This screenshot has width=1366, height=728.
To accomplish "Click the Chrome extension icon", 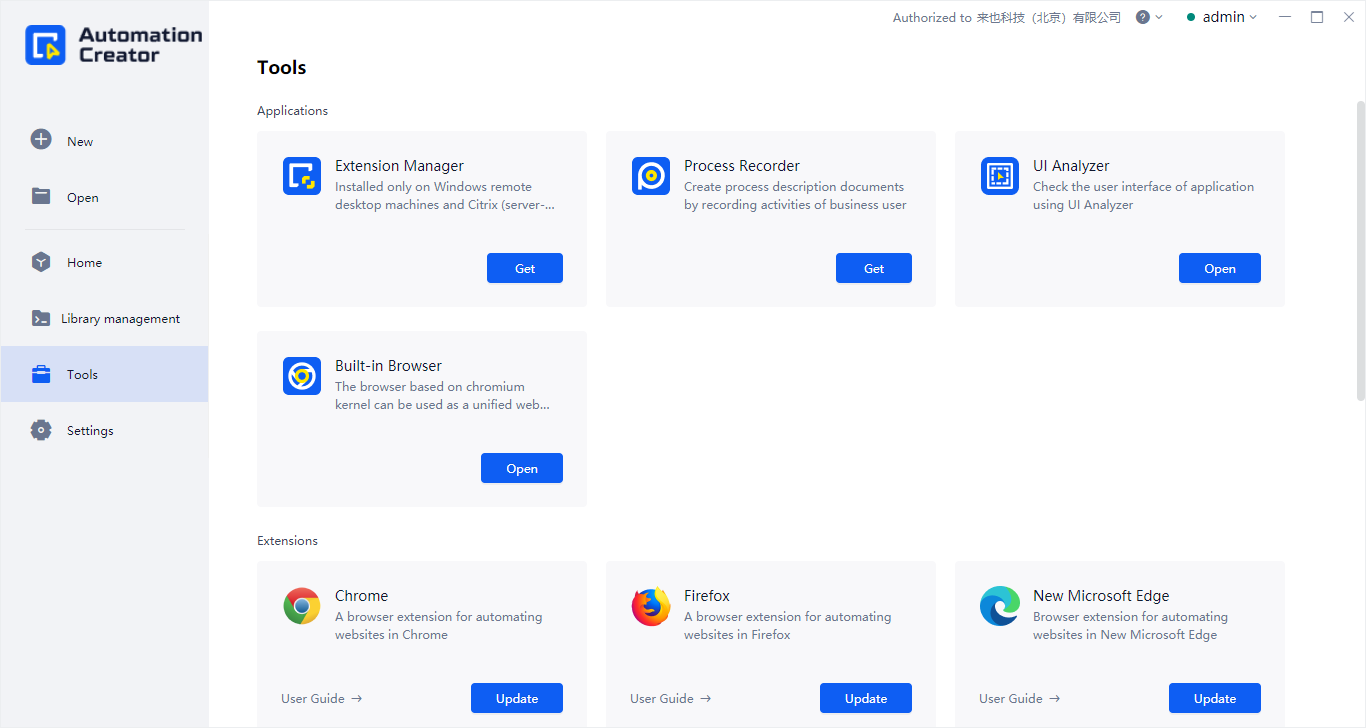I will pyautogui.click(x=302, y=606).
